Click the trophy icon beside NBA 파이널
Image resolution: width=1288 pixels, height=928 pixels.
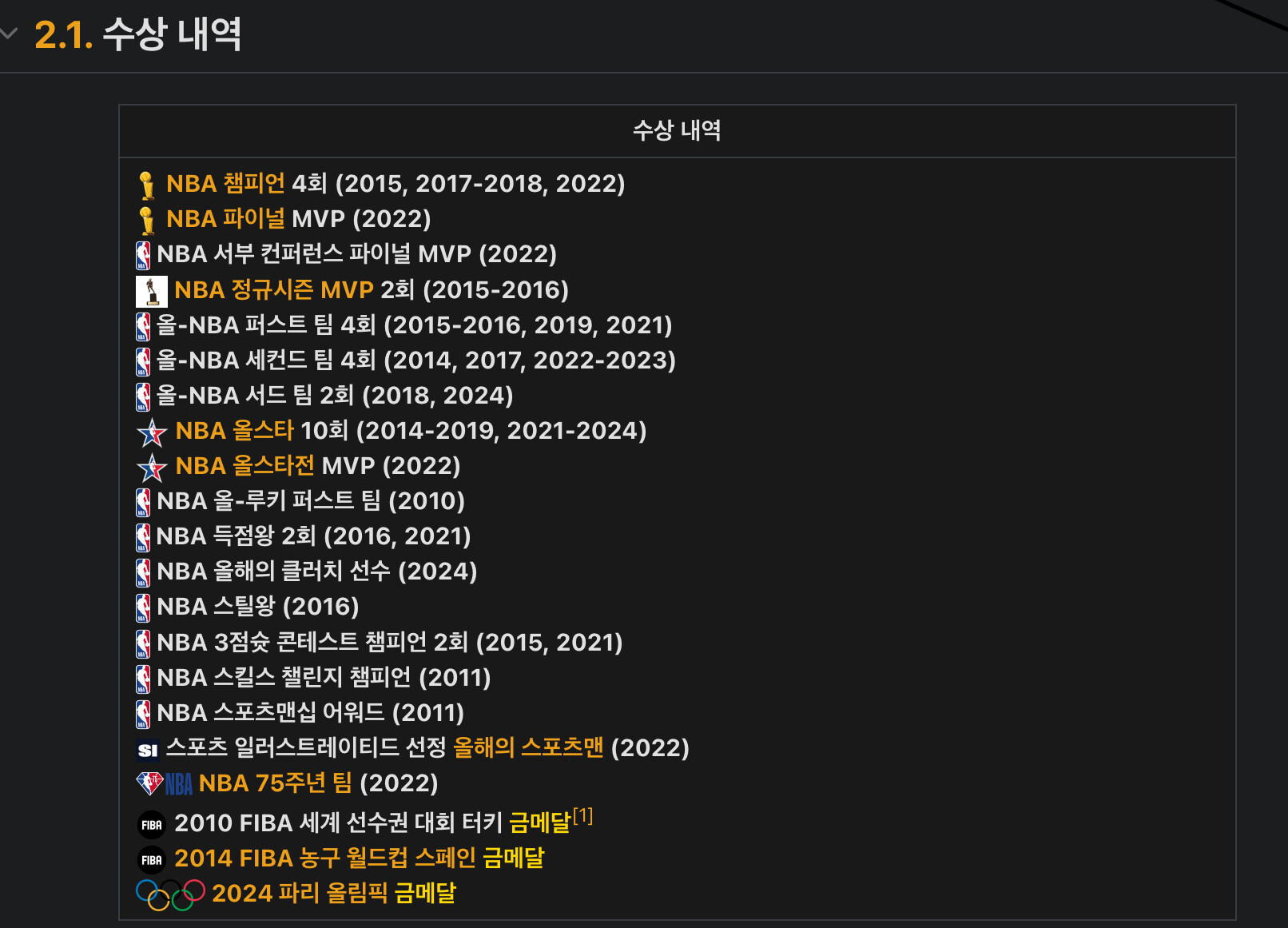(x=146, y=220)
